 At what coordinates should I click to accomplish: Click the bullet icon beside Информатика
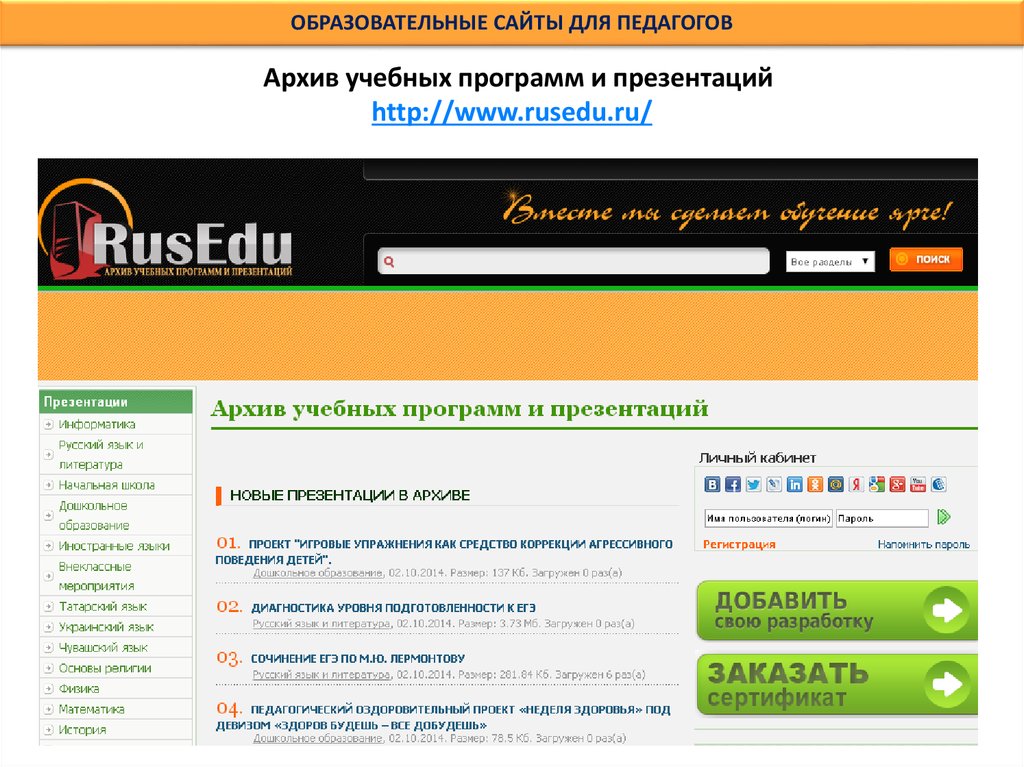pos(48,425)
